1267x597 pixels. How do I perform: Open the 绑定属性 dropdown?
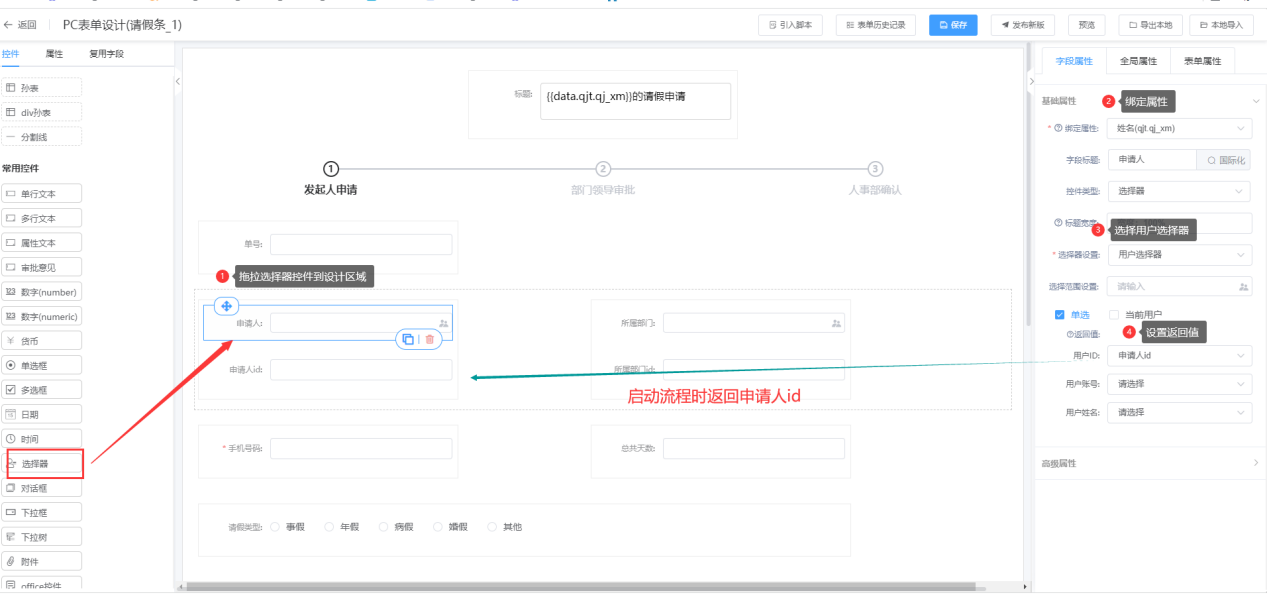coord(1180,129)
